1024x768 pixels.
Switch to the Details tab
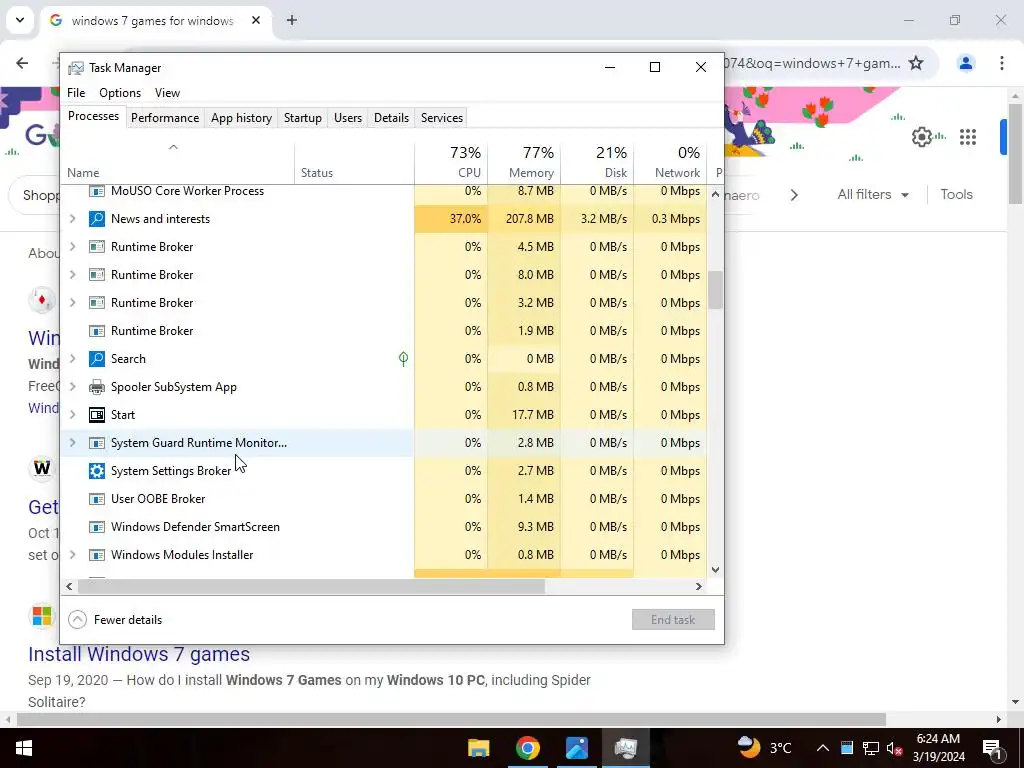point(391,118)
